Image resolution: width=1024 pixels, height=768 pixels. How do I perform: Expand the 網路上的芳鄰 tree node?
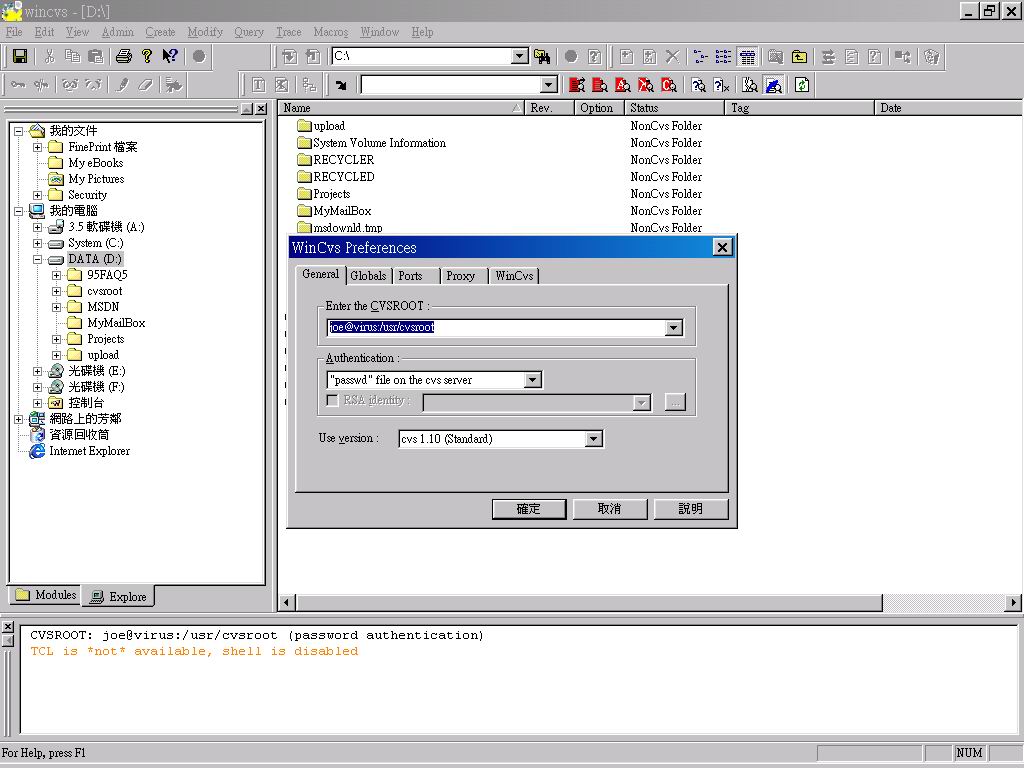(x=18, y=419)
